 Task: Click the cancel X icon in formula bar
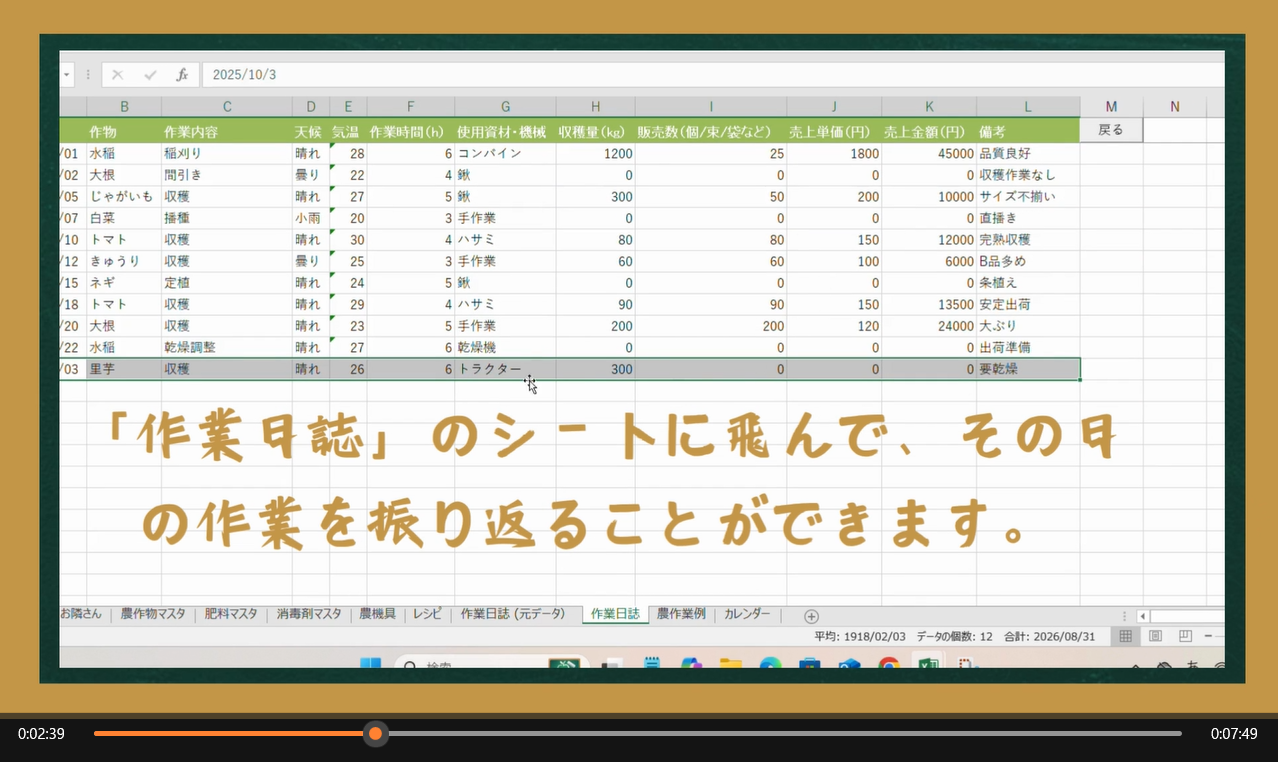pos(118,75)
